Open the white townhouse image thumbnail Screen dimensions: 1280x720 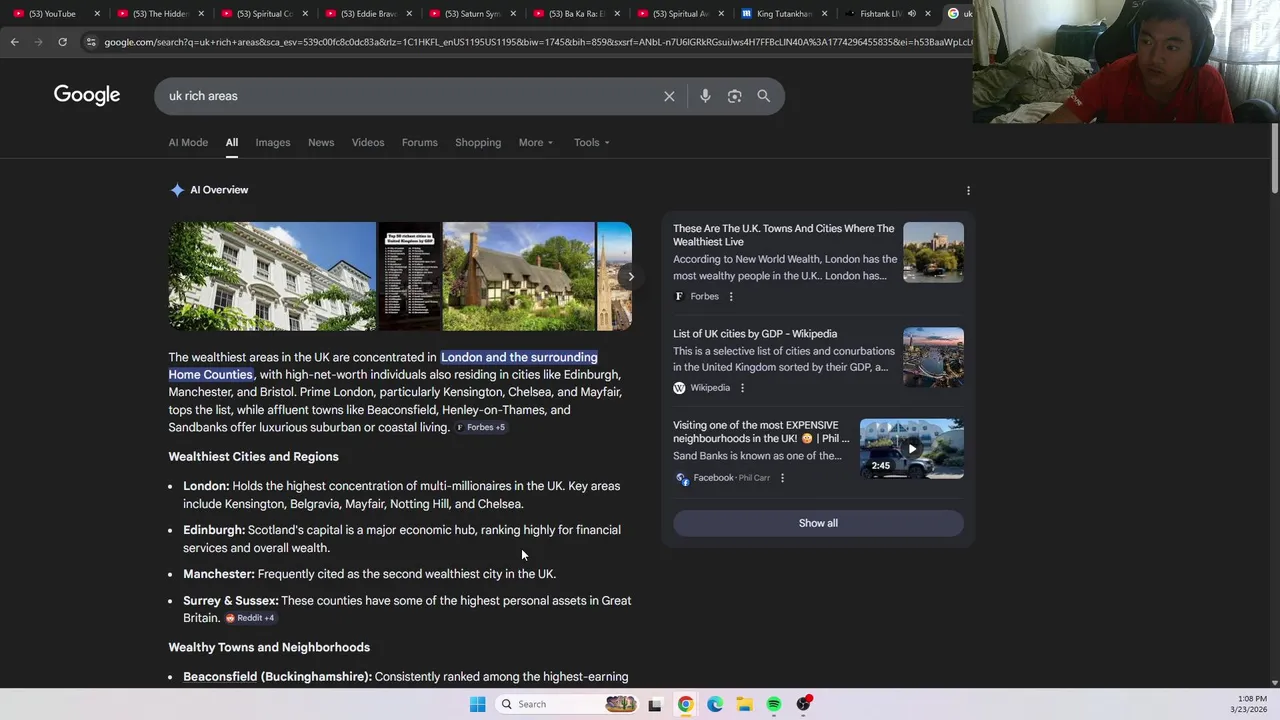272,276
